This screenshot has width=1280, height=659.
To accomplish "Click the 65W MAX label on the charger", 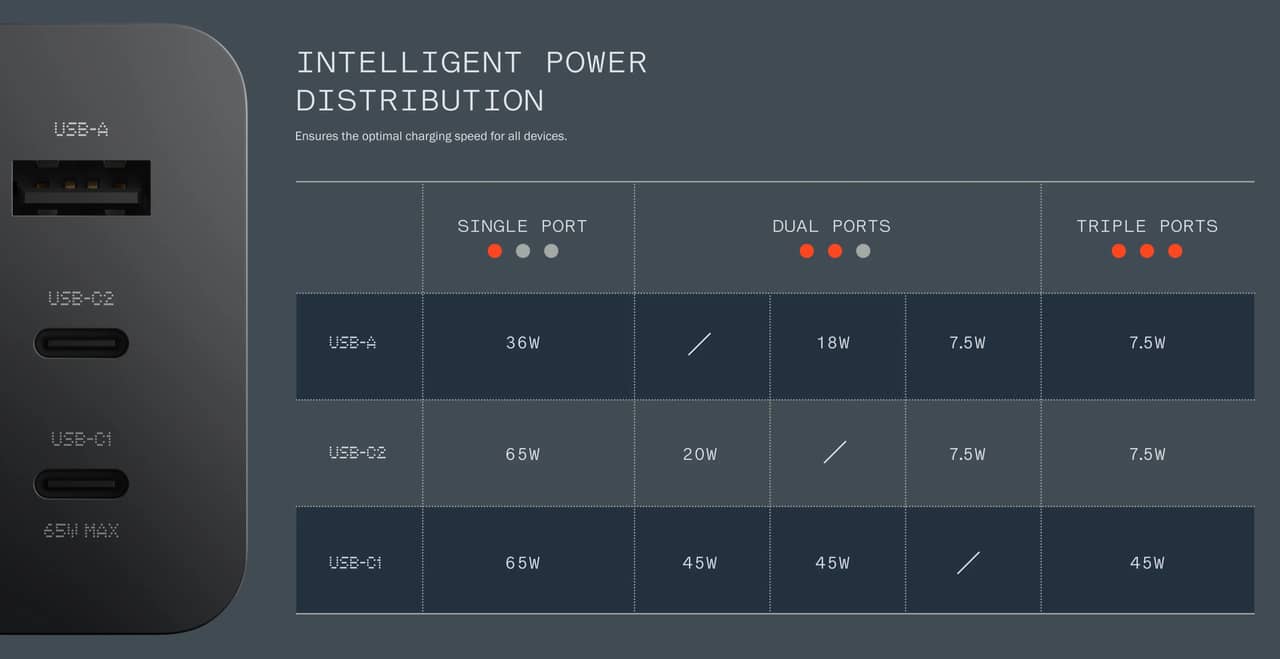I will point(81,531).
